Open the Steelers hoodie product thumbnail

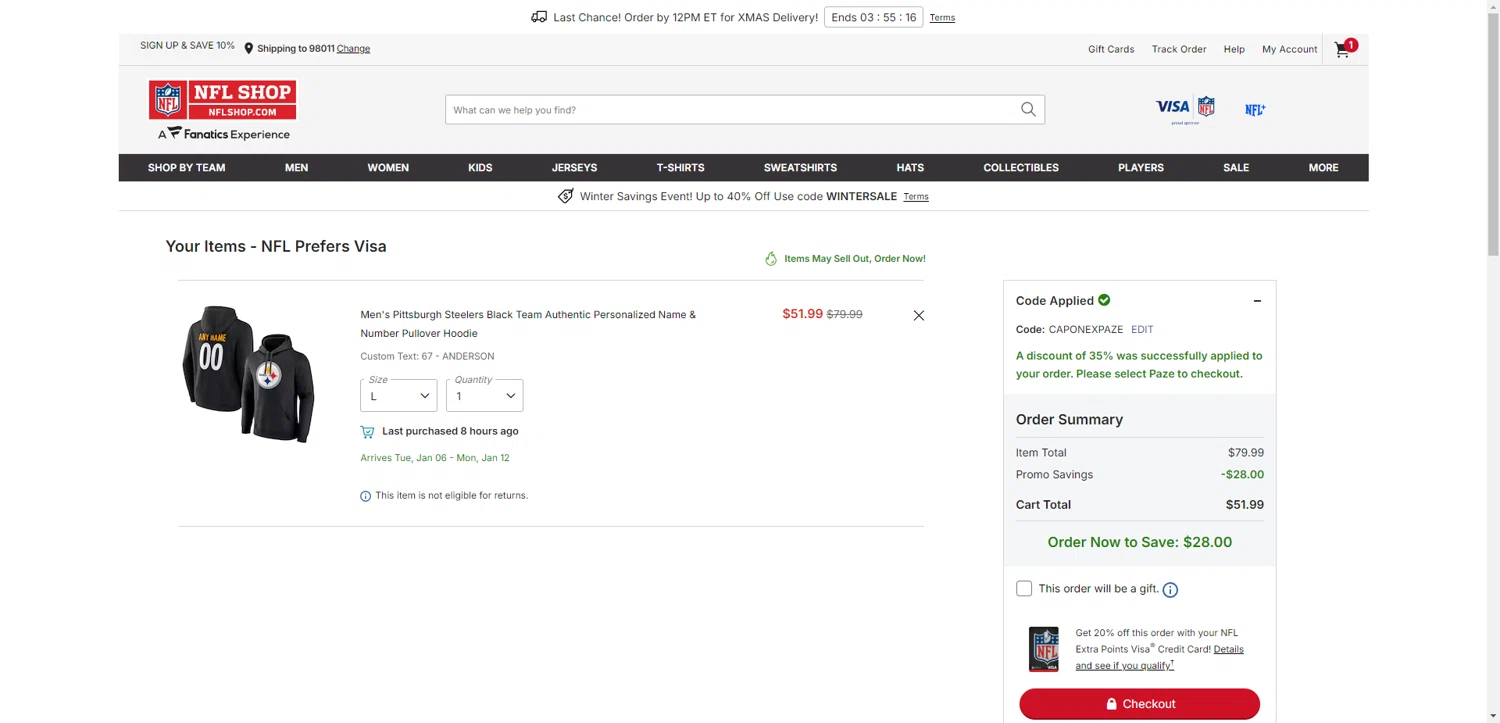point(249,374)
